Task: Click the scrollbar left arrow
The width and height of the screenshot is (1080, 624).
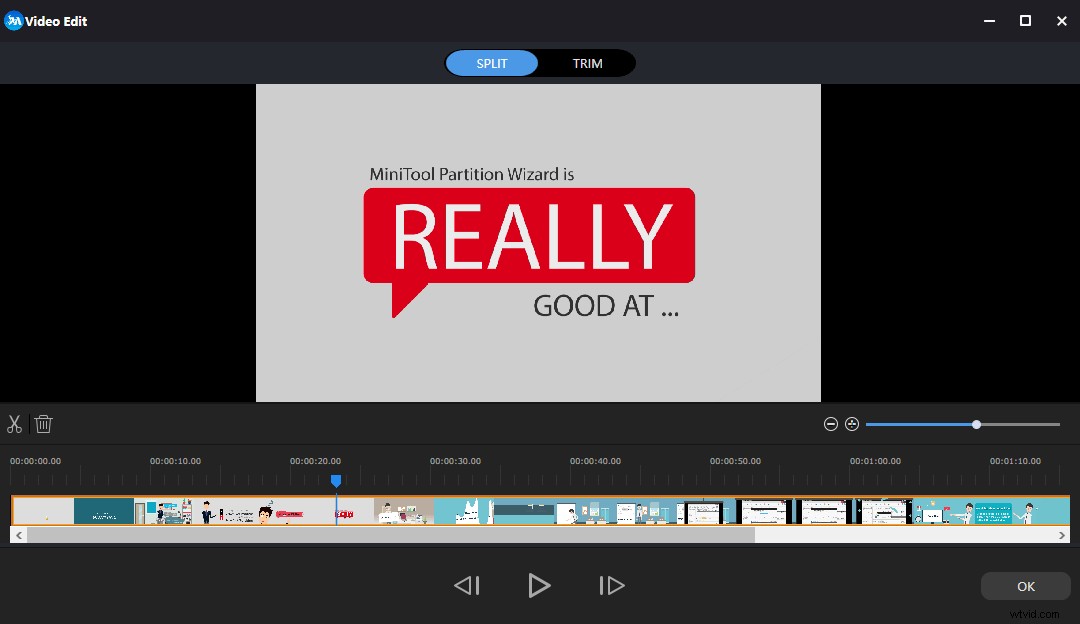Action: (18, 534)
